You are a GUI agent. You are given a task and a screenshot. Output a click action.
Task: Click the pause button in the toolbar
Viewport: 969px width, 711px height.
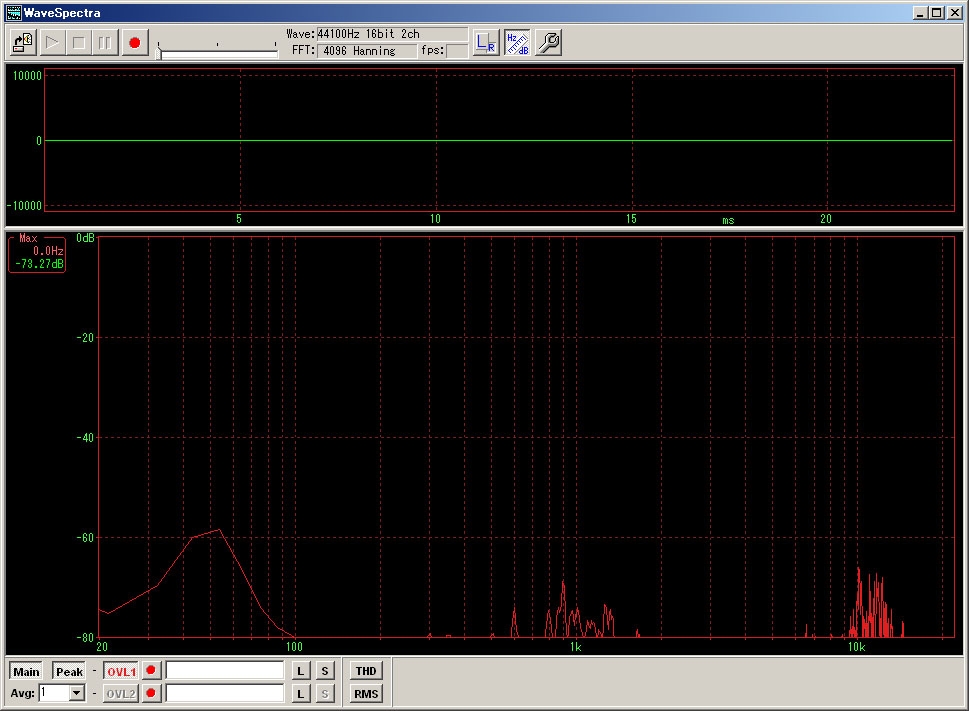[x=105, y=43]
